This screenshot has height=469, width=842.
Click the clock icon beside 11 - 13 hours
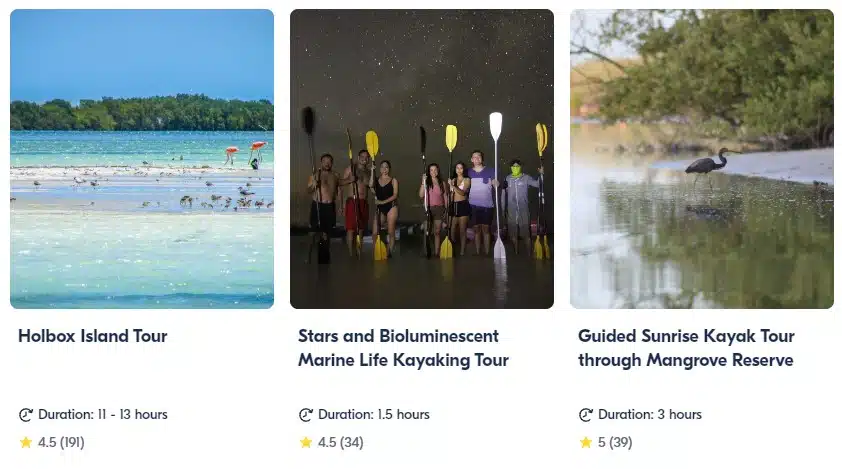[26, 415]
